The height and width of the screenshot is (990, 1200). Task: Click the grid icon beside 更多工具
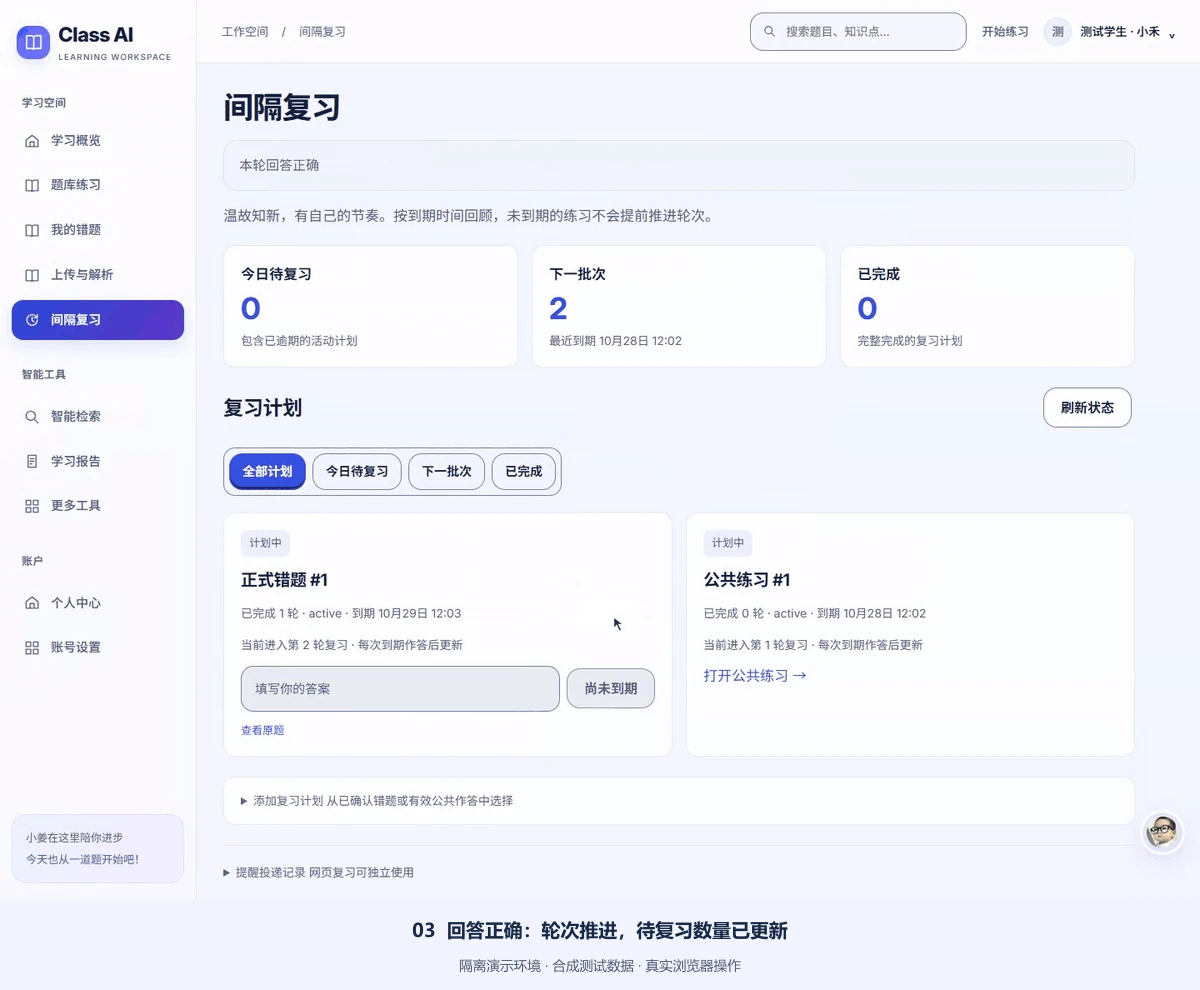point(32,506)
